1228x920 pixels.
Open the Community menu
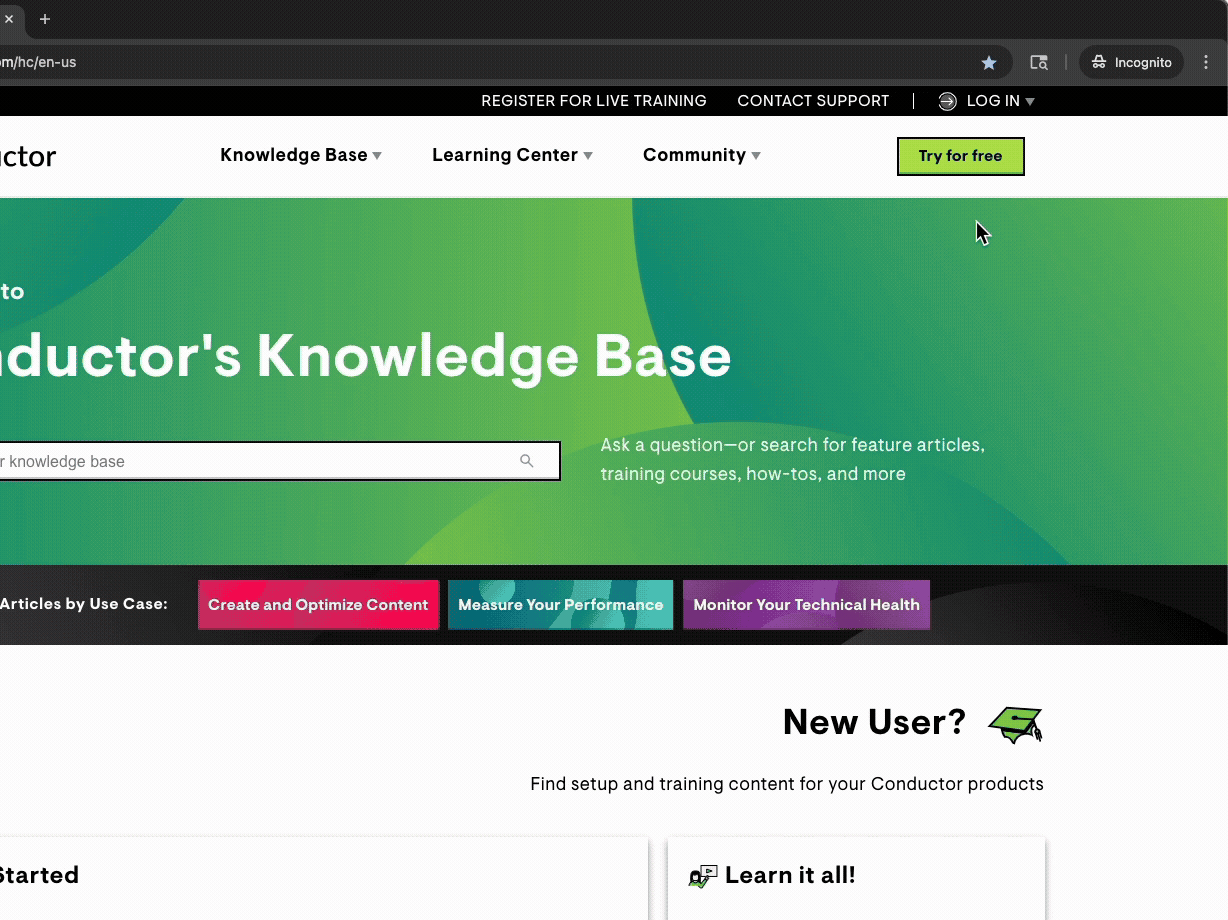[x=694, y=155]
